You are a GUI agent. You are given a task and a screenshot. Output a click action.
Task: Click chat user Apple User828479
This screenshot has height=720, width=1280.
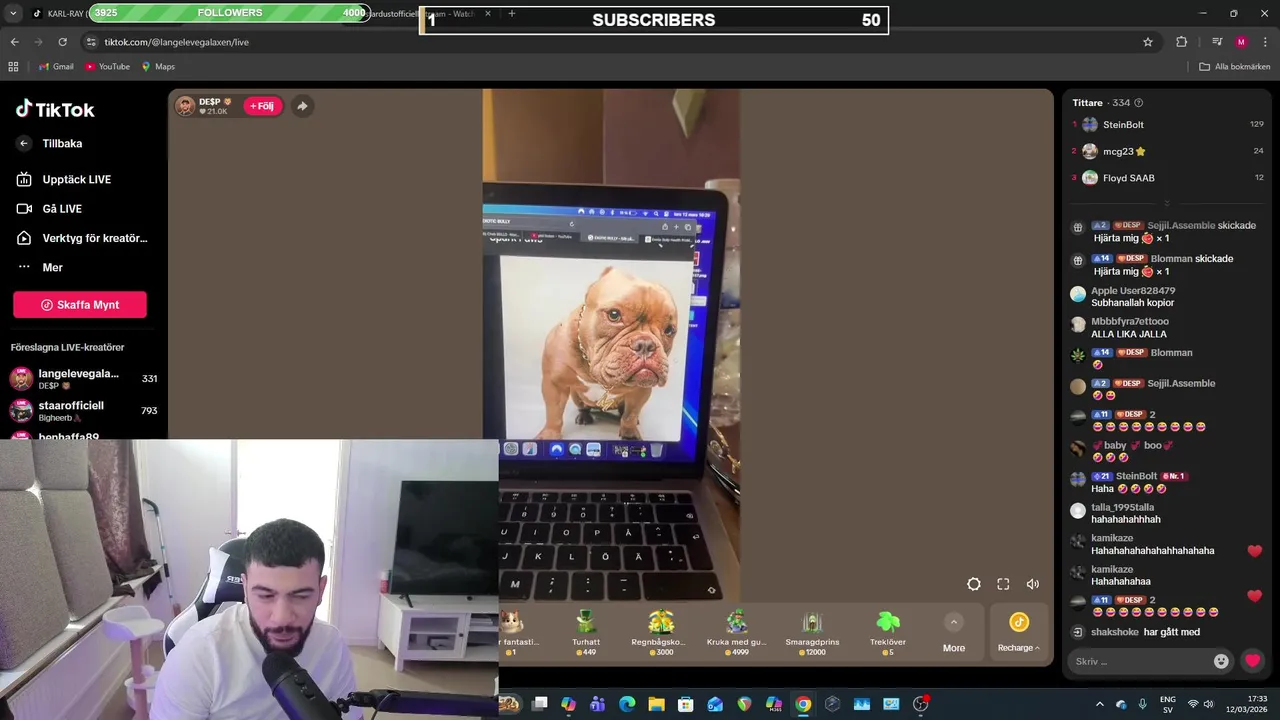click(x=1133, y=291)
